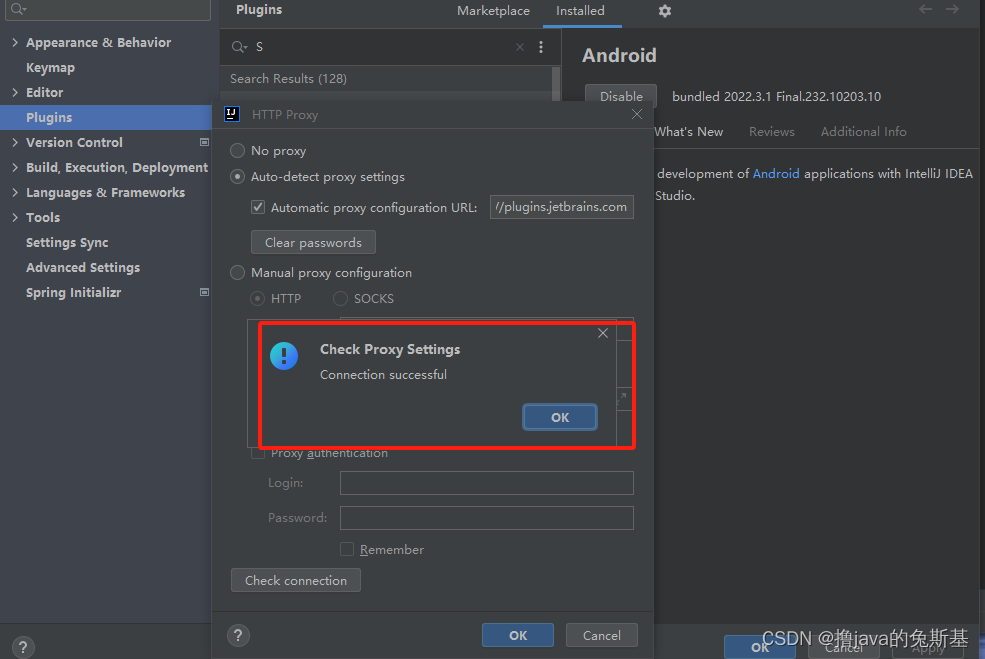Screen dimensions: 985x659
Task: Expand Appearance & Behavior settings
Action: tap(15, 43)
